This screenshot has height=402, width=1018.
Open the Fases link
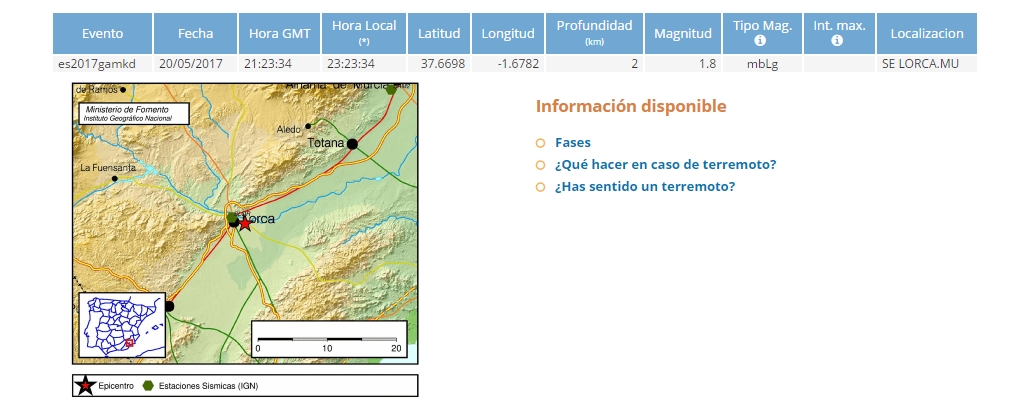pos(572,142)
